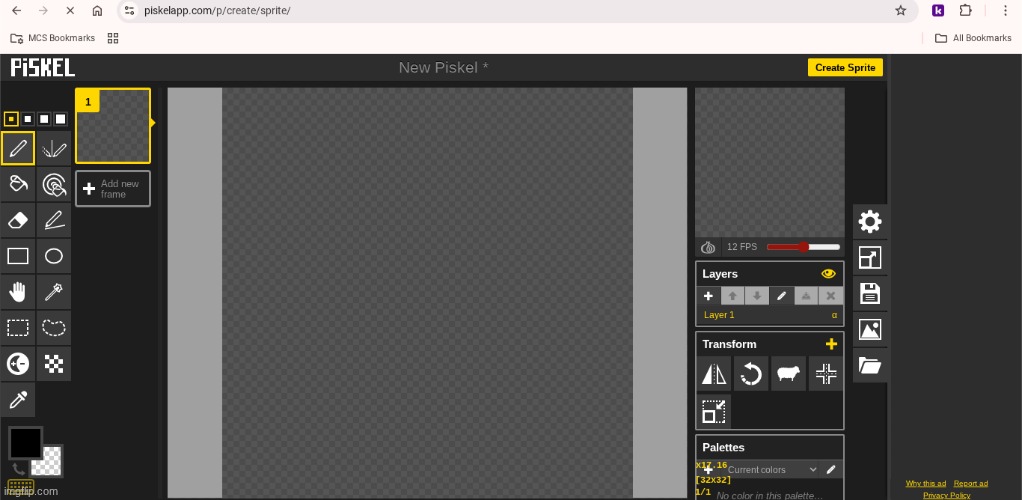The height and width of the screenshot is (500, 1022).
Task: Select the Eraser tool
Action: (18, 220)
